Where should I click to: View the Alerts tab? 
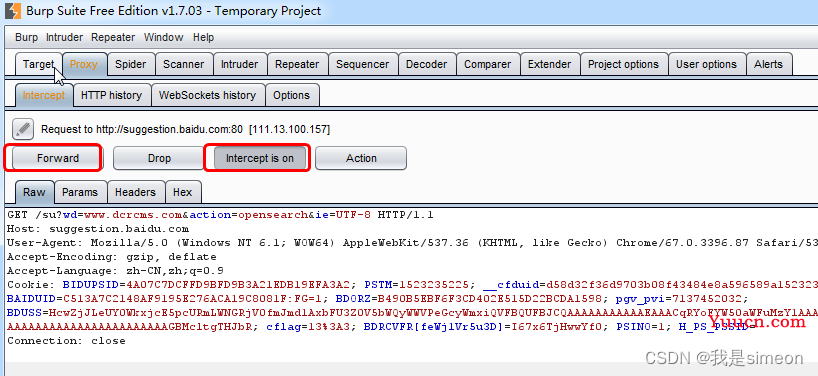pyautogui.click(x=768, y=64)
